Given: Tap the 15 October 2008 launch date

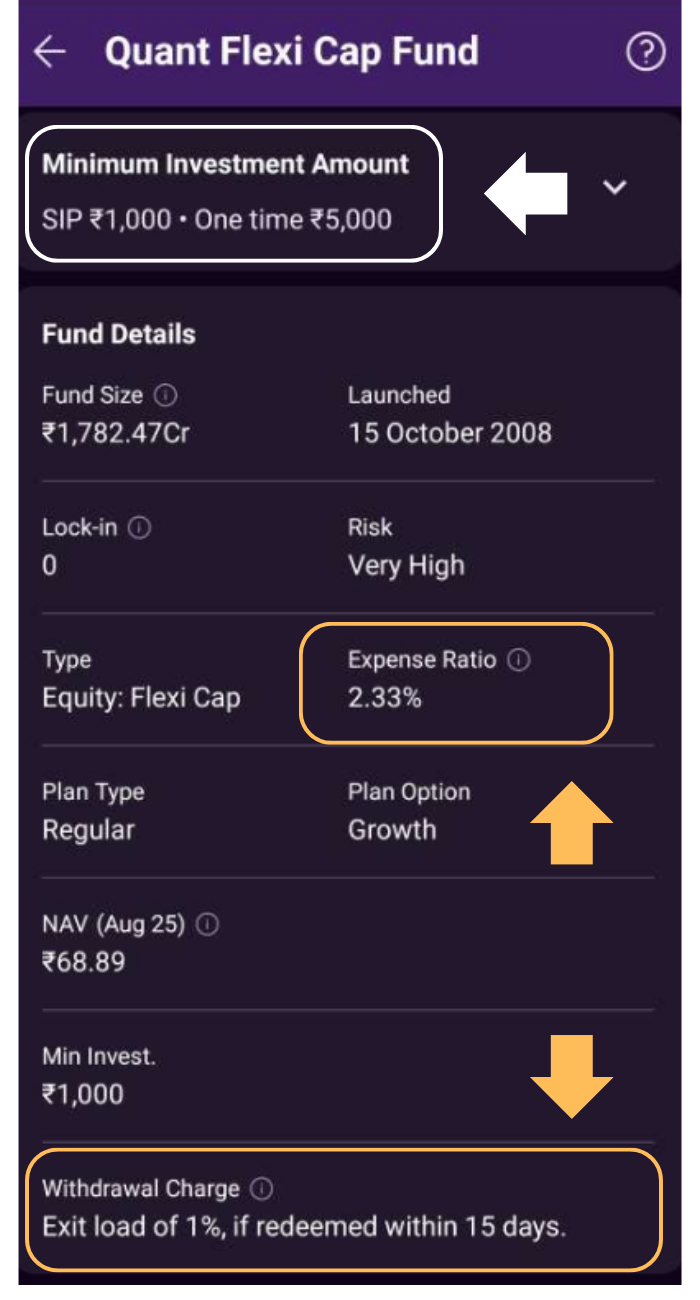Looking at the screenshot, I should tap(450, 433).
